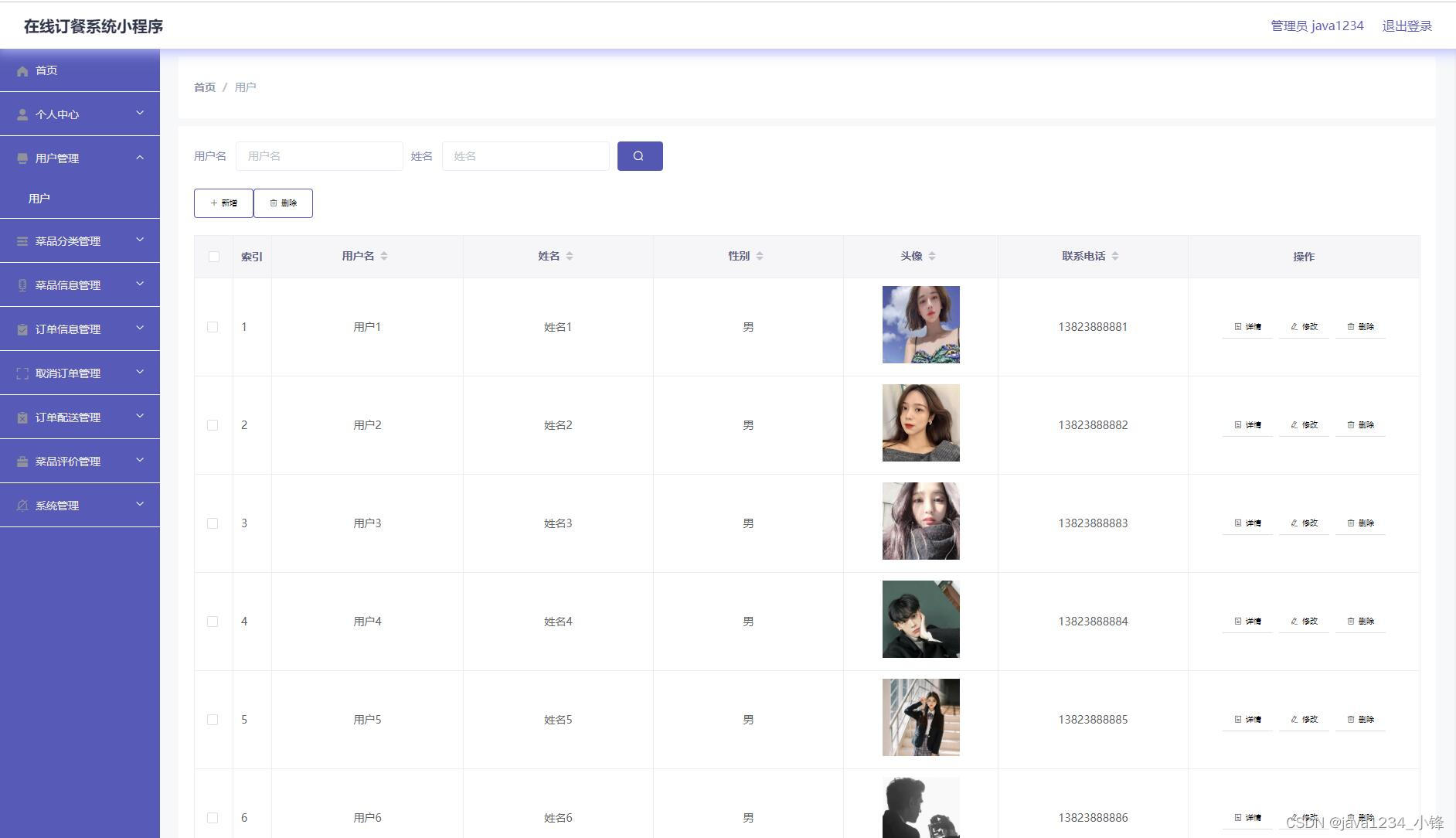Expand 订单配送管理 chevron
Image resolution: width=1456 pixels, height=838 pixels.
140,416
